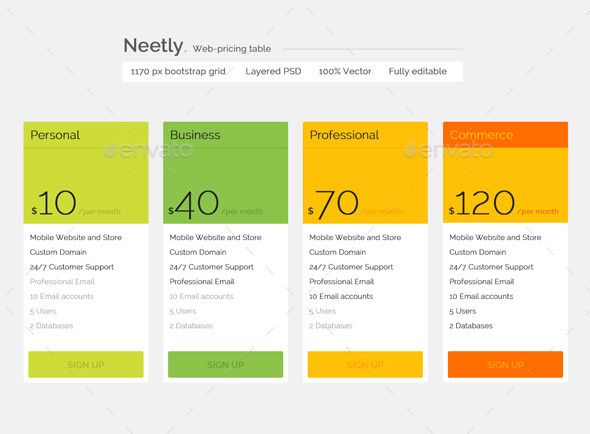
Task: Click '10 Email accounts' in Professional plan
Action: click(341, 296)
